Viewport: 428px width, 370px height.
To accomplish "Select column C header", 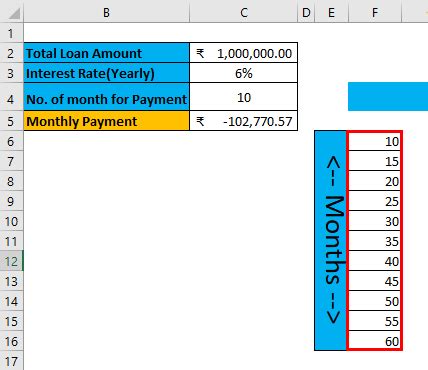I will point(244,12).
